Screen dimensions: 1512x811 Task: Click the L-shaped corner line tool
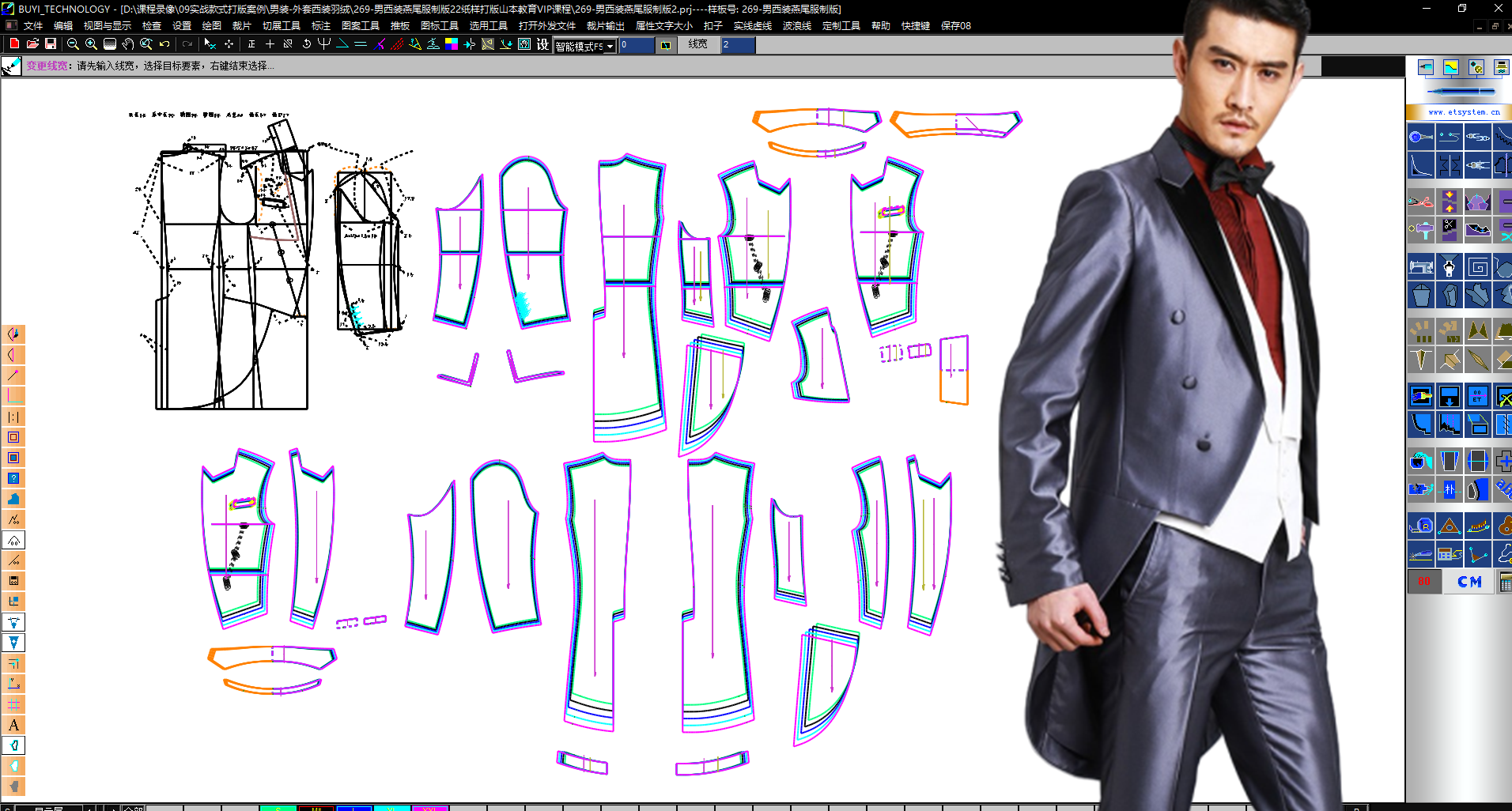pyautogui.click(x=13, y=395)
